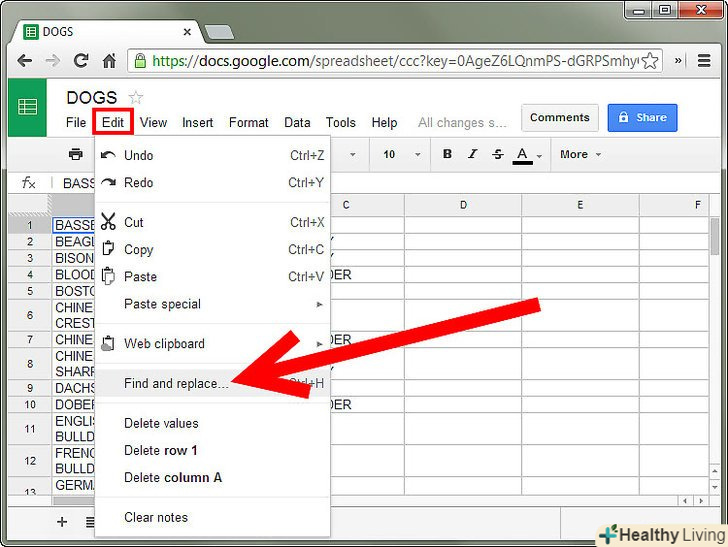Choose Paste from Edit menu
The height and width of the screenshot is (547, 728).
tap(212, 277)
